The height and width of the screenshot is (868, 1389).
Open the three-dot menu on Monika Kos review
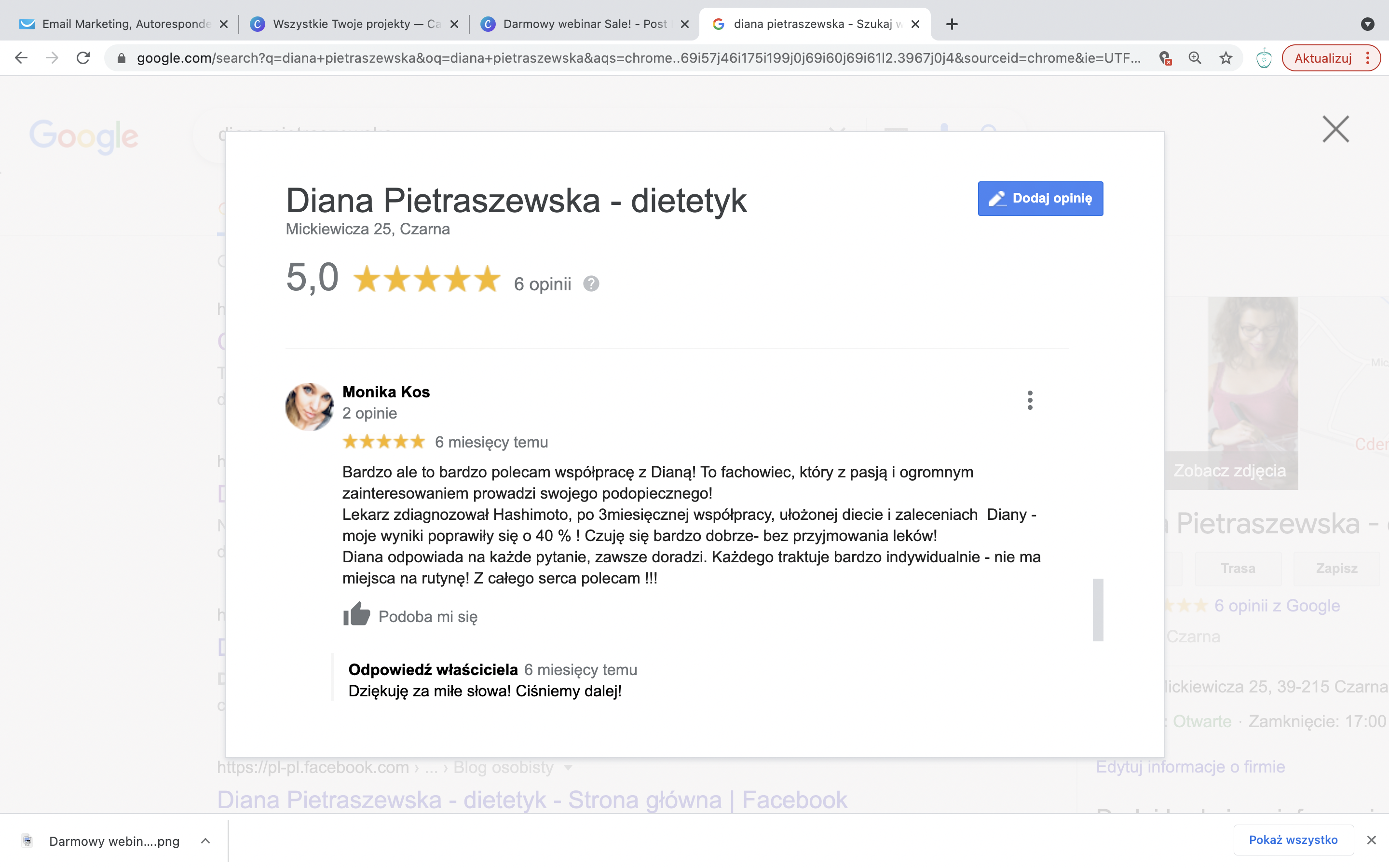[1030, 400]
